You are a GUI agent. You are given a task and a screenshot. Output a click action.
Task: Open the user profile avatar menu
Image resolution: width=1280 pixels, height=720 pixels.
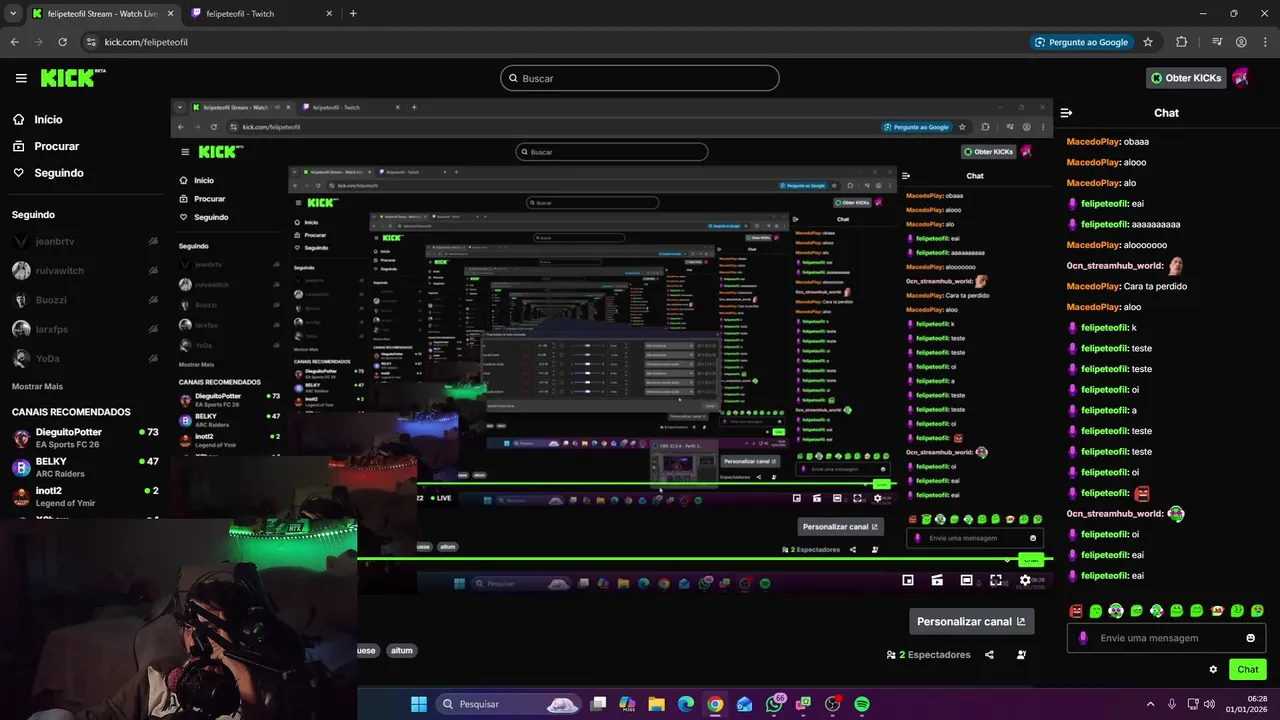click(x=1241, y=78)
